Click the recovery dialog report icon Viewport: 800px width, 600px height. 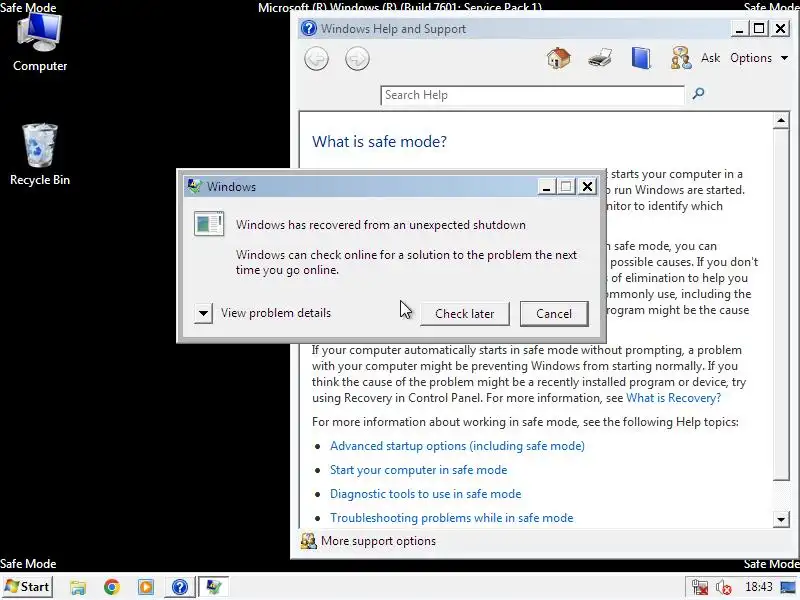(x=209, y=223)
